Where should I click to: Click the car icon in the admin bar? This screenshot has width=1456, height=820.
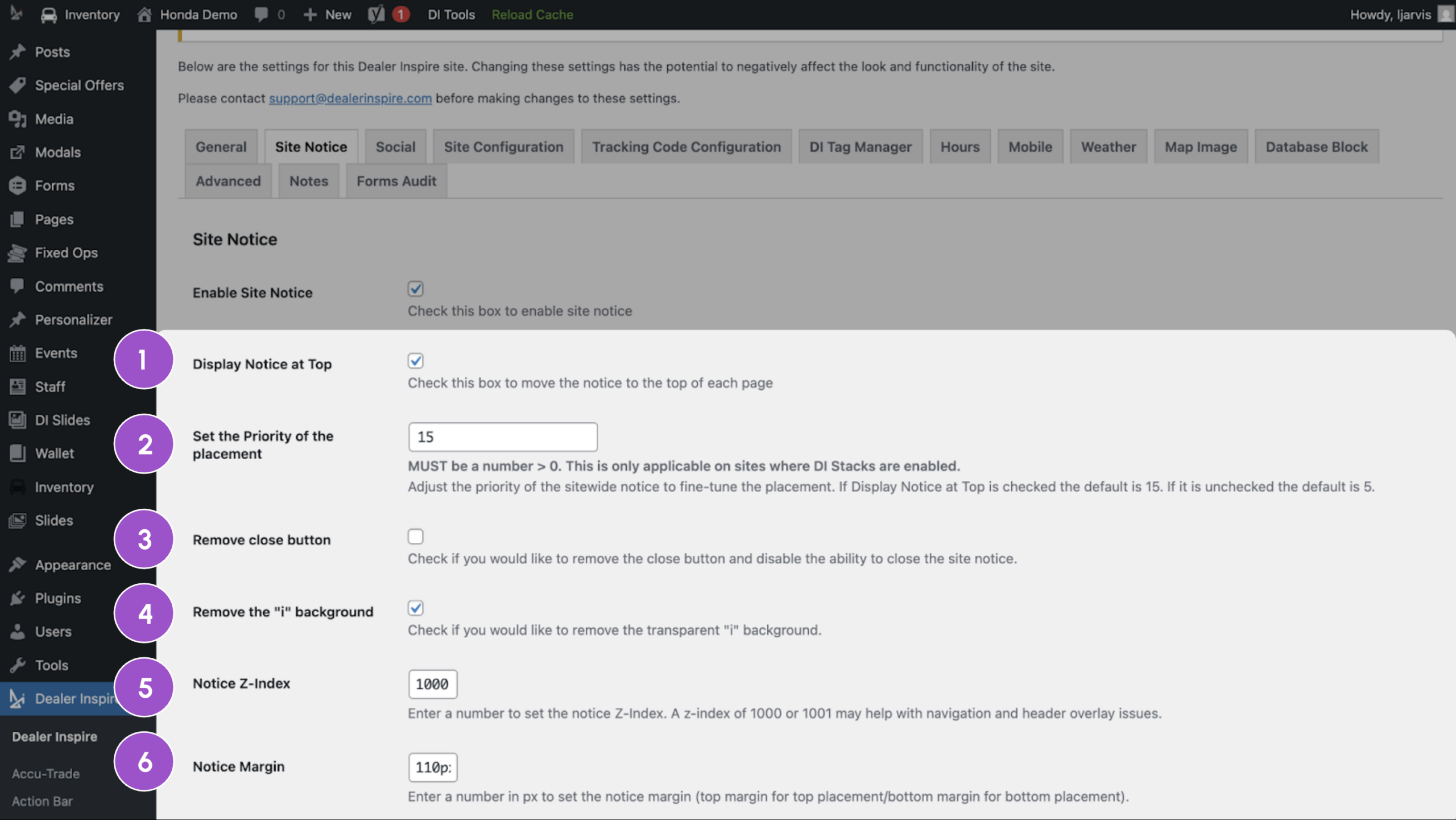(49, 15)
